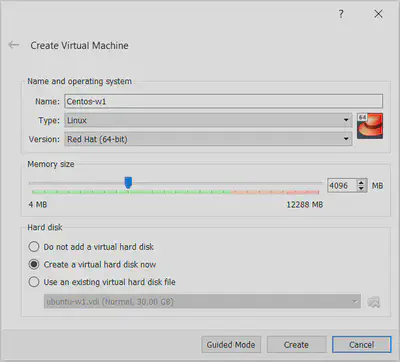The width and height of the screenshot is (400, 362).
Task: Close the Create Virtual Machine dialog
Action: (x=378, y=14)
